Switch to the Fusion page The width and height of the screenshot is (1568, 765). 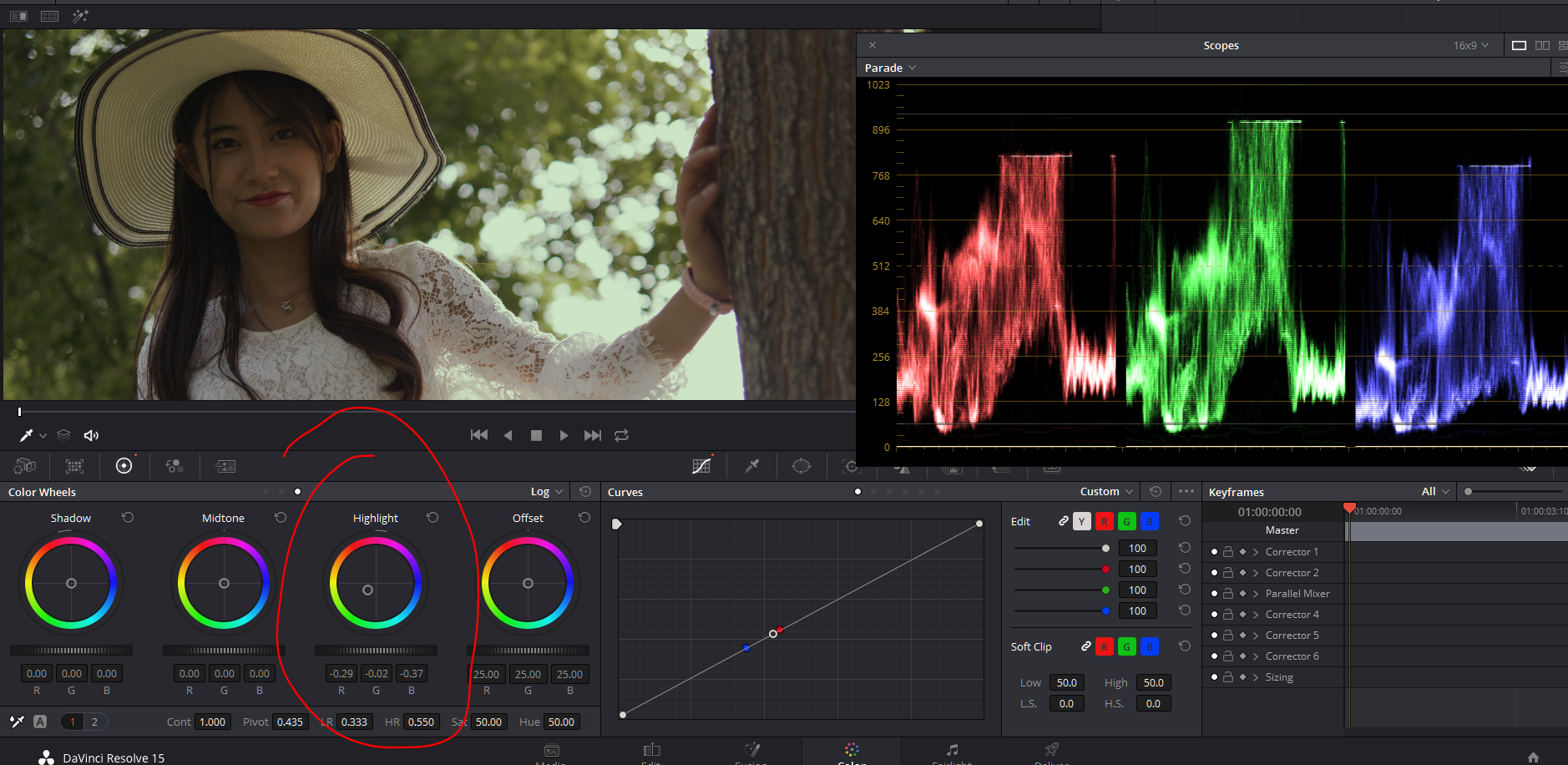point(751,753)
